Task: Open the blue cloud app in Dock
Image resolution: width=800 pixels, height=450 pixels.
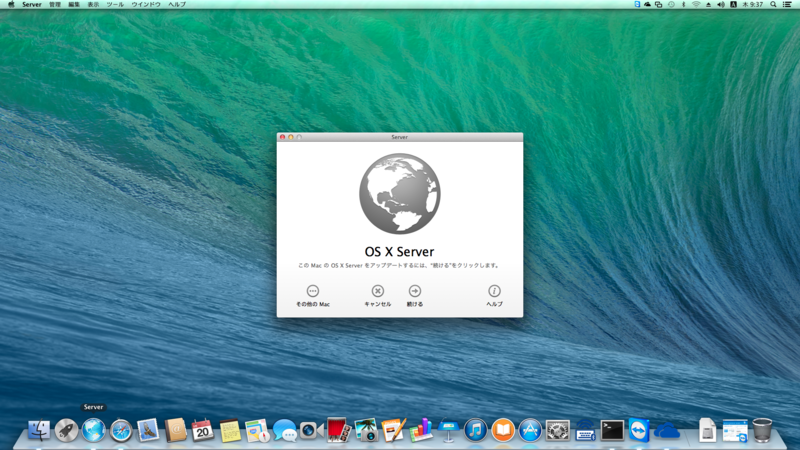Action: pos(667,431)
